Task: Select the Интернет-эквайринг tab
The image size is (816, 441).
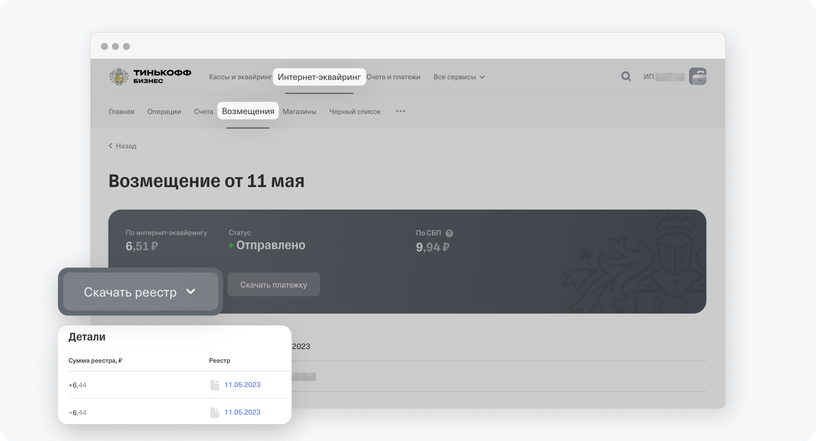Action: (x=319, y=77)
